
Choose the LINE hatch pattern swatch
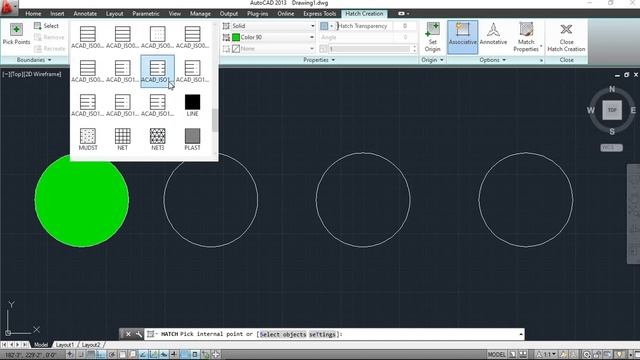(x=192, y=105)
